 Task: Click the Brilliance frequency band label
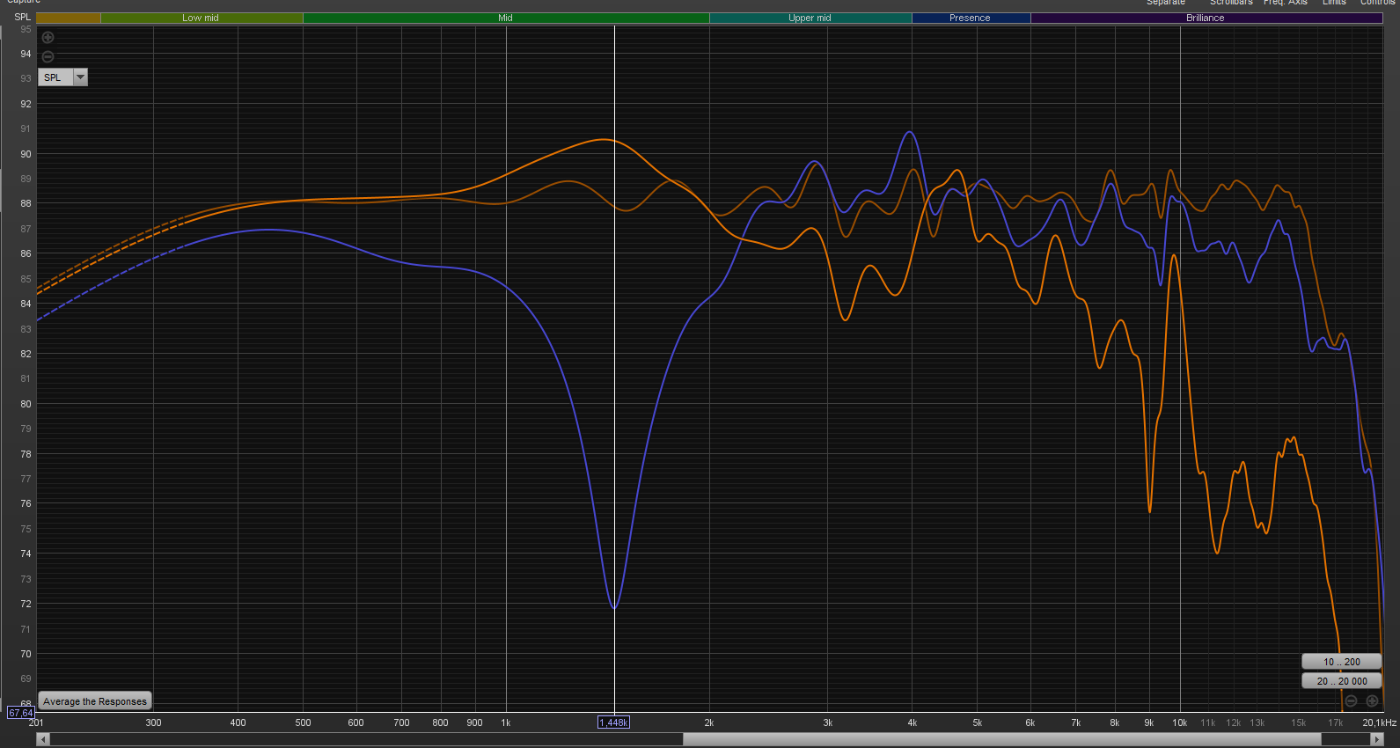pos(1205,18)
